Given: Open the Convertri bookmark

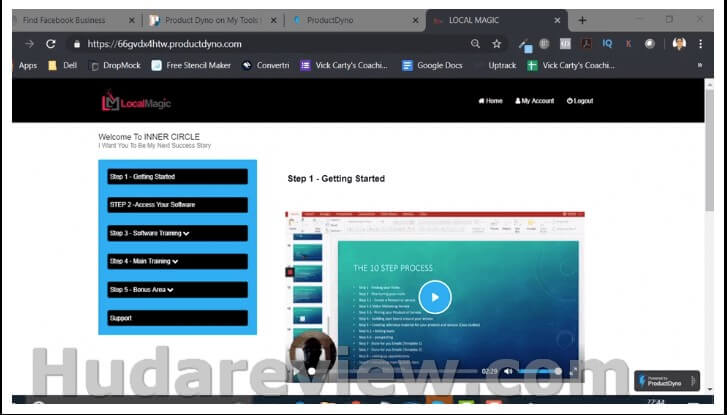Looking at the screenshot, I should 265,65.
